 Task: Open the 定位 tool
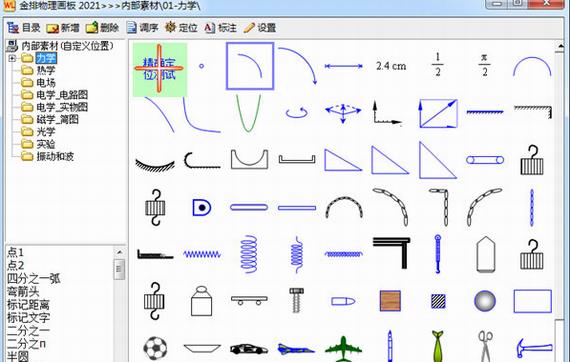coord(181,28)
